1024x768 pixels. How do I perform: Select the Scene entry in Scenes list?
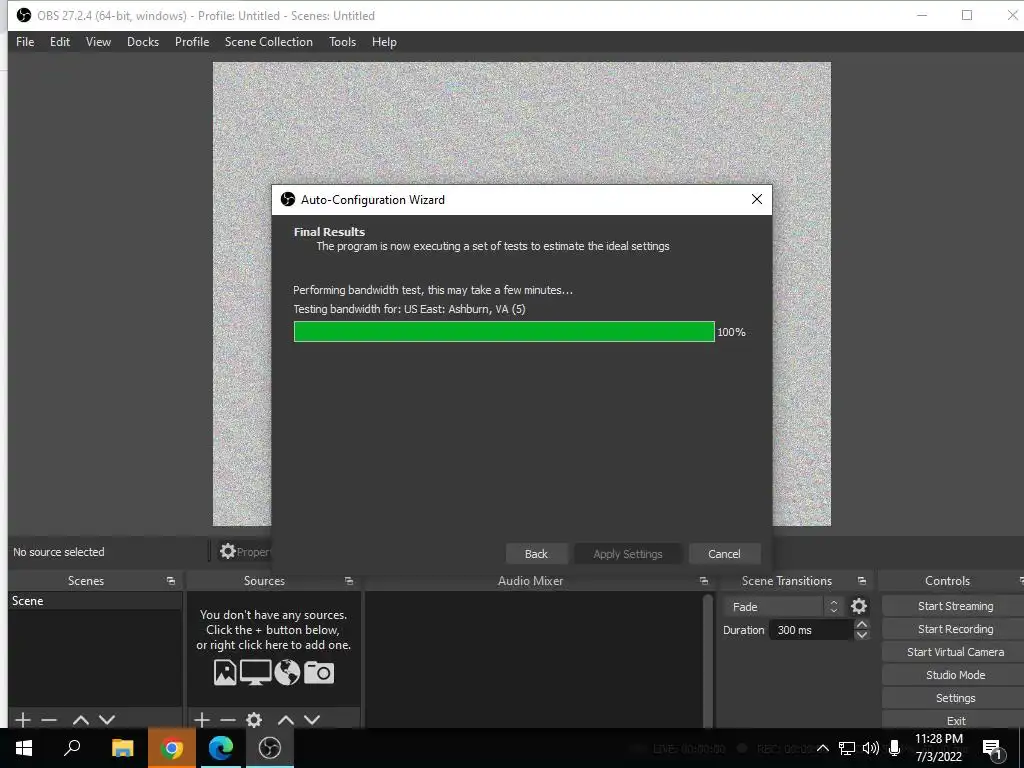click(95, 601)
